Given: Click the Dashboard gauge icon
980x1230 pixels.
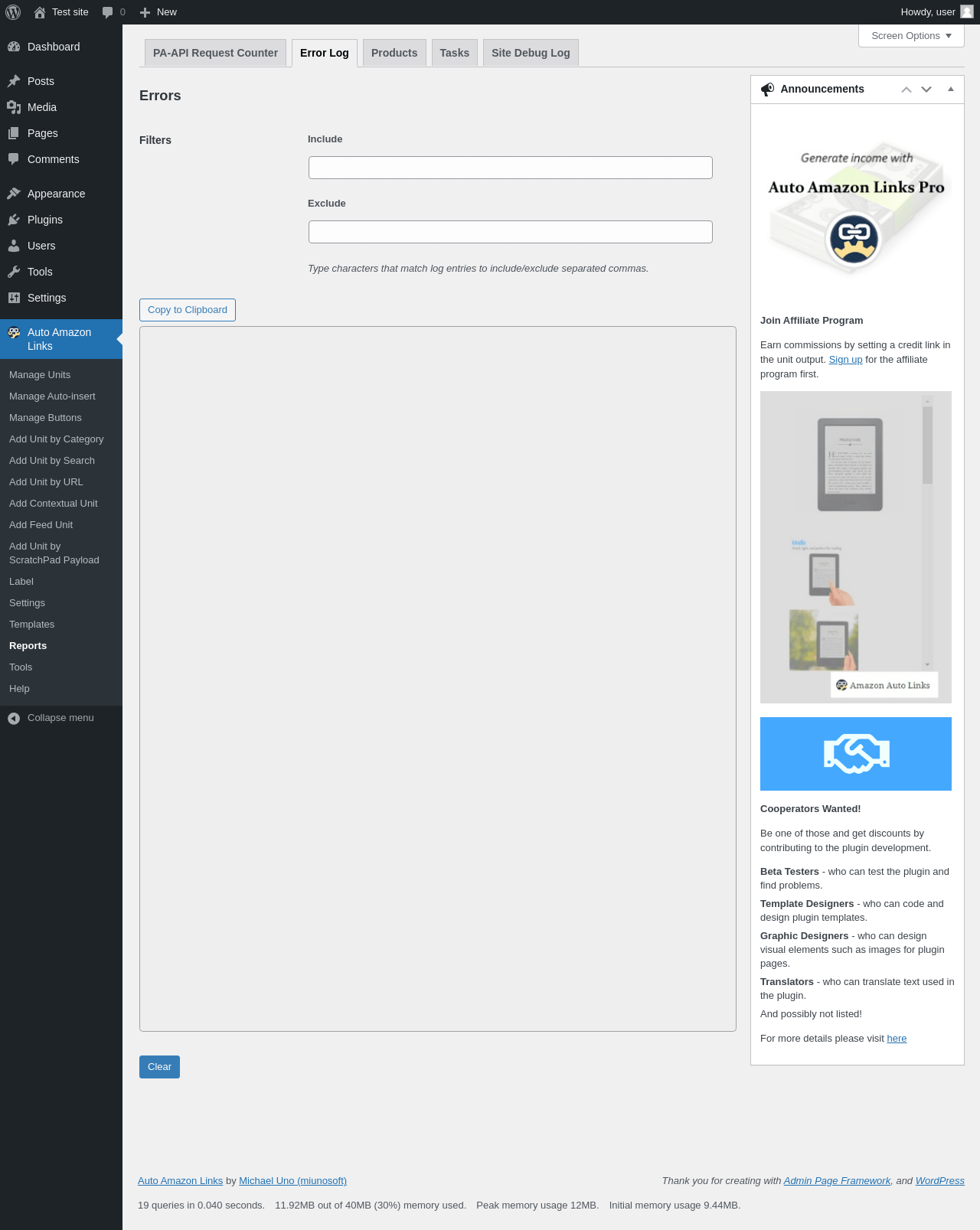Looking at the screenshot, I should tap(14, 47).
